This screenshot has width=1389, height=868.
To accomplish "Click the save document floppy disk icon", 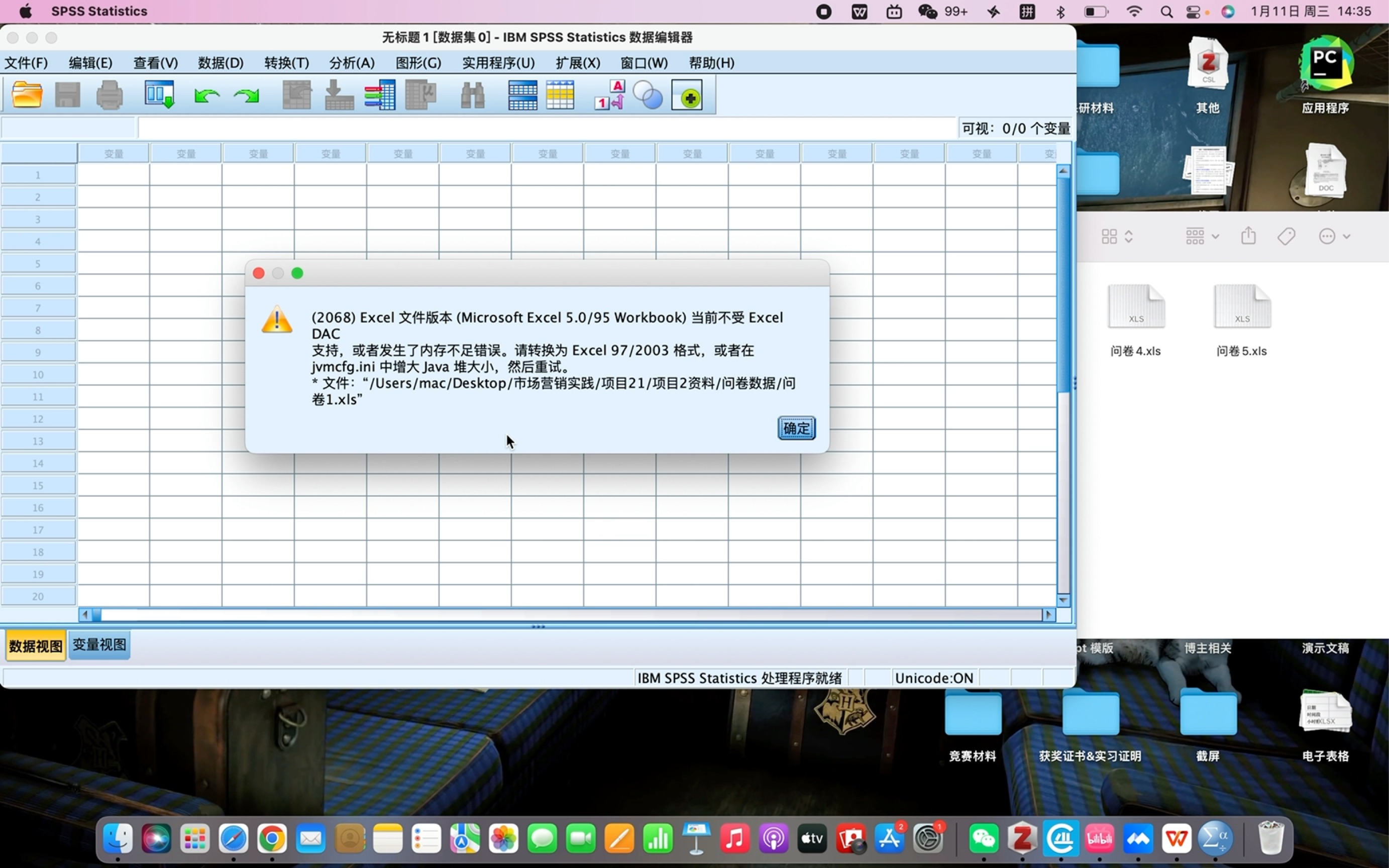I will 67,95.
